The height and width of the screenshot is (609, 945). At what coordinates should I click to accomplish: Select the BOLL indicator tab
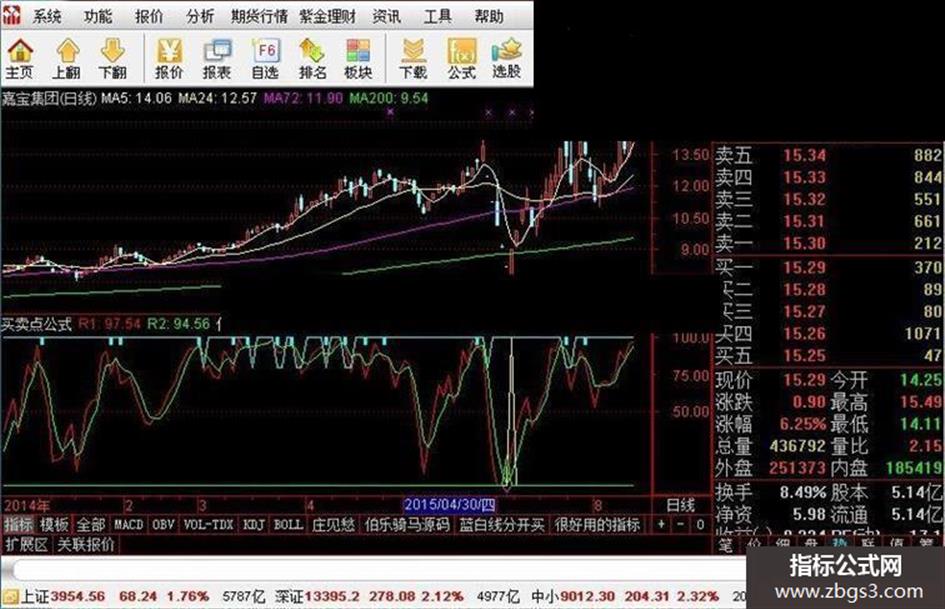[x=288, y=525]
